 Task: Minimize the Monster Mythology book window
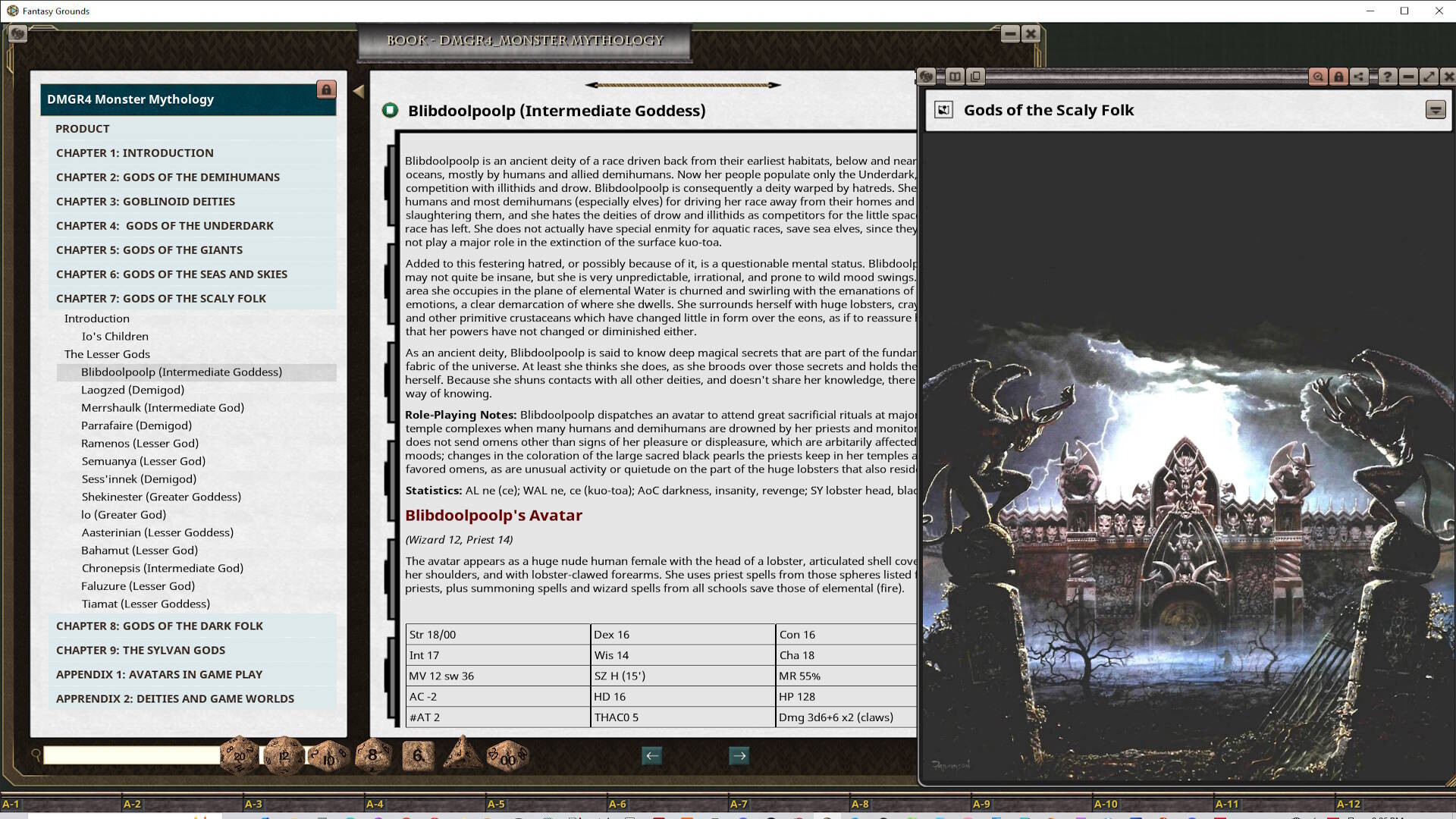pos(1009,33)
